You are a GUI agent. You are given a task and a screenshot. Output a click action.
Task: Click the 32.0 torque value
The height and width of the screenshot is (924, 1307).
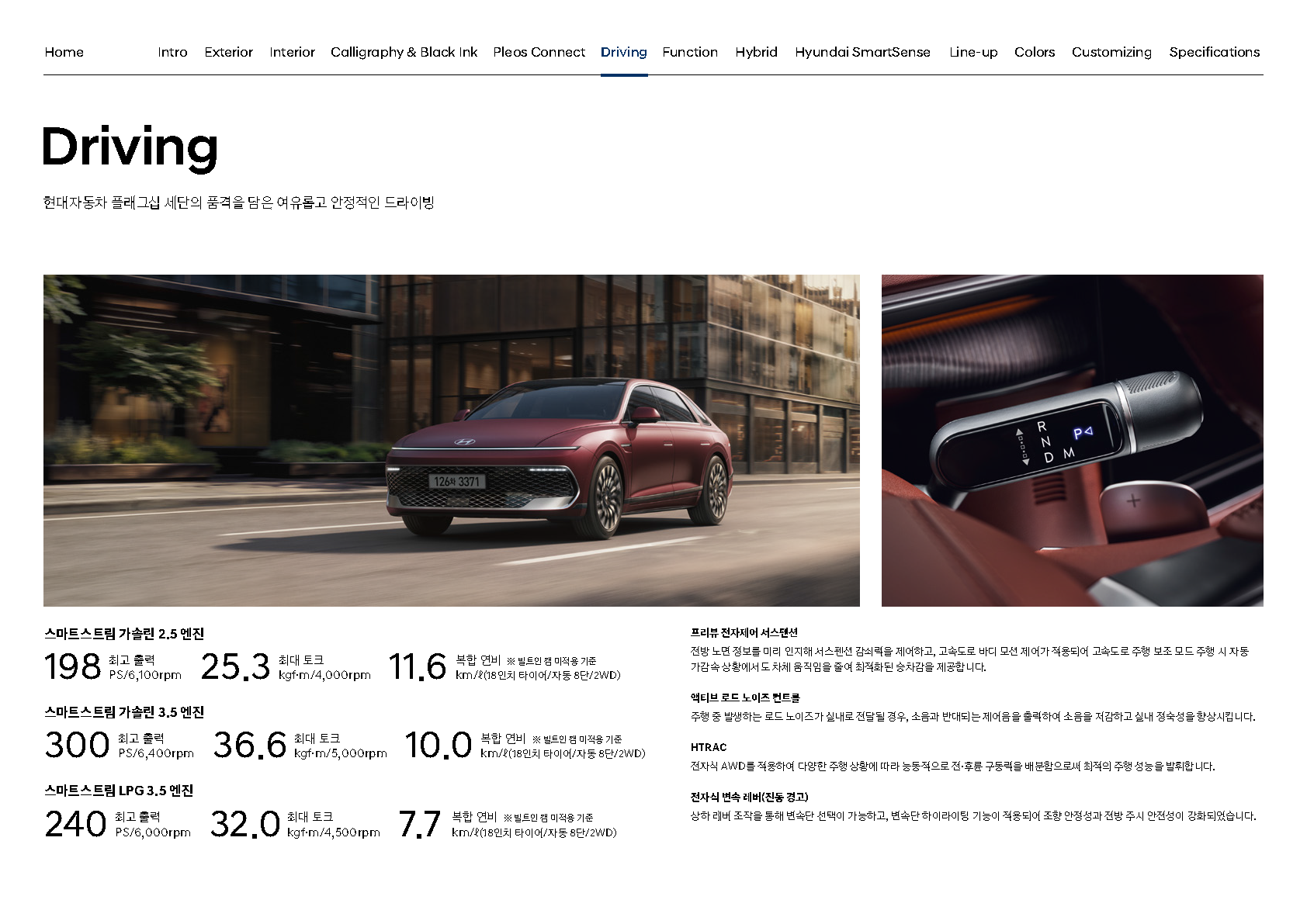pos(245,824)
